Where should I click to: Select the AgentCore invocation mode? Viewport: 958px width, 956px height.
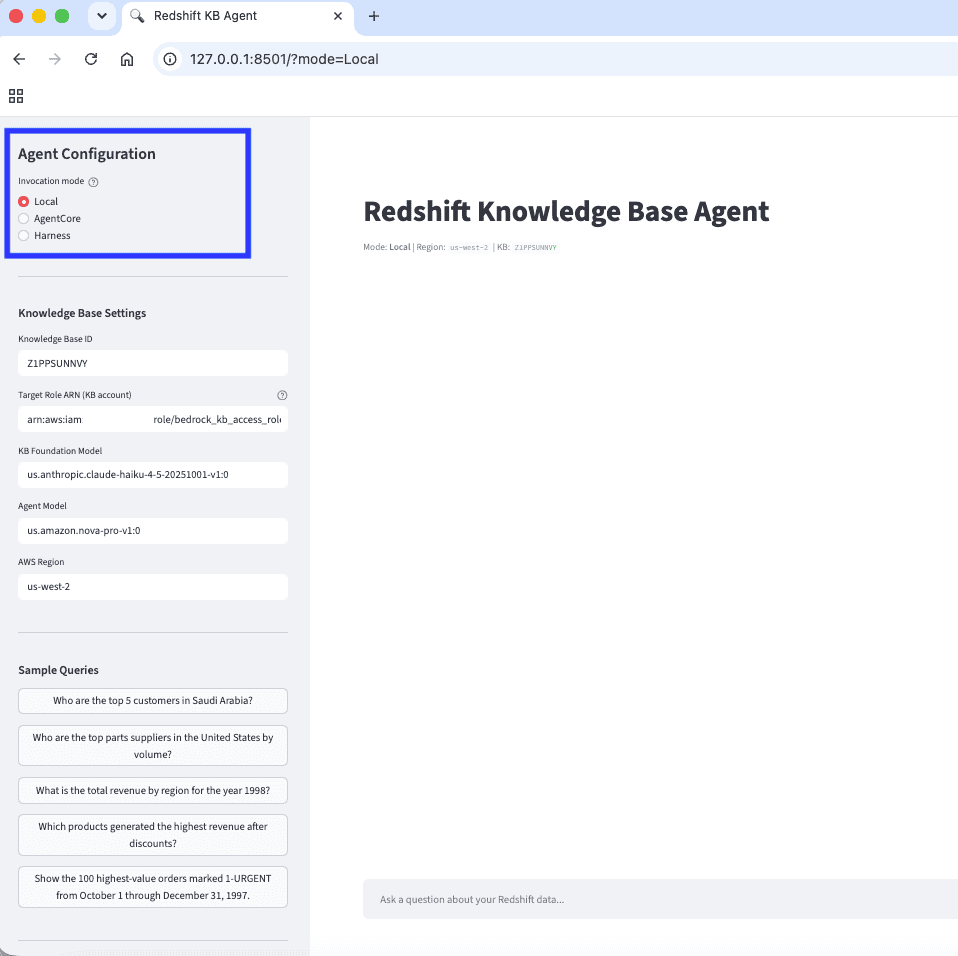tap(49, 219)
